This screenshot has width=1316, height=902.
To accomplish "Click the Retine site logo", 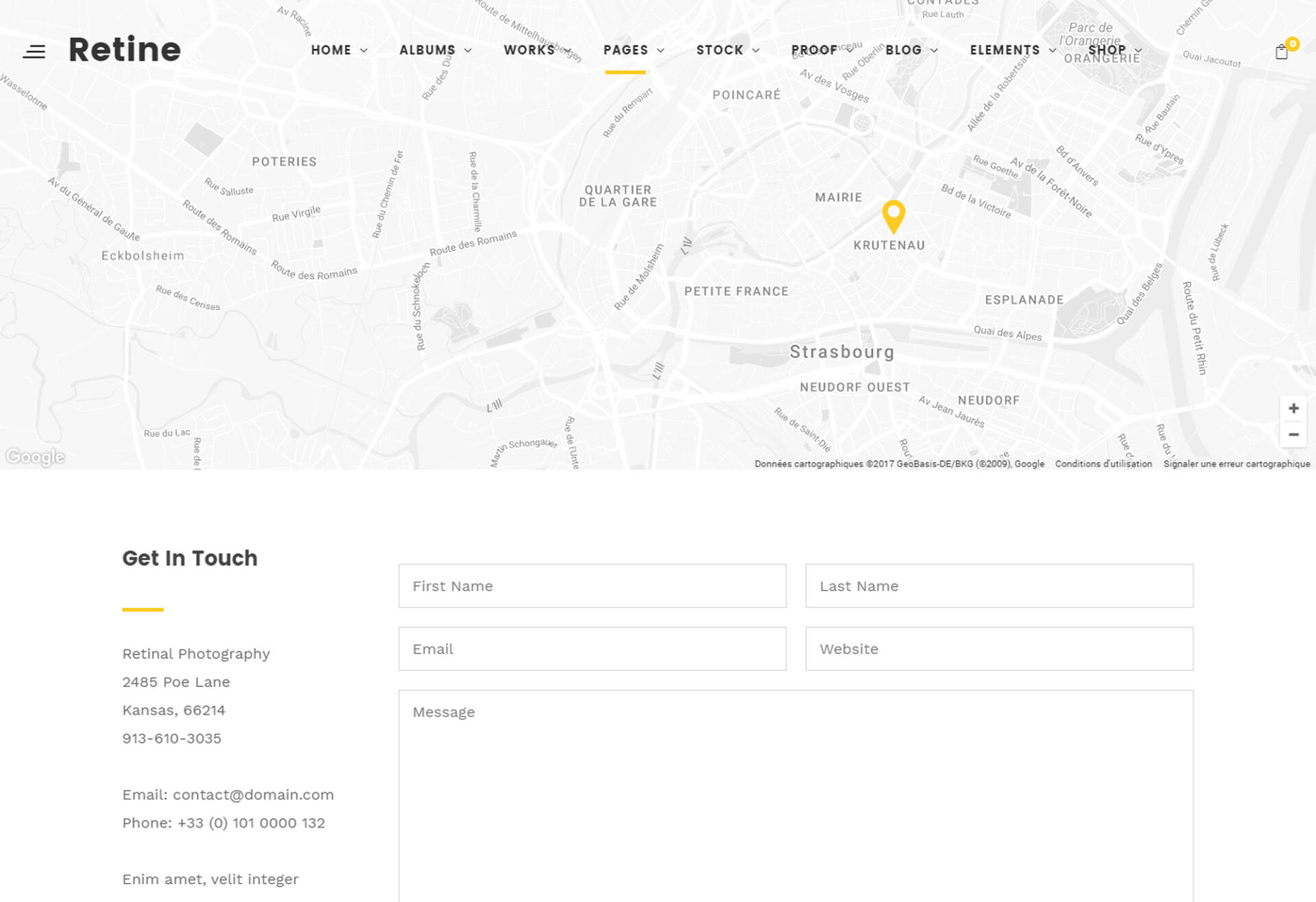I will pos(125,50).
